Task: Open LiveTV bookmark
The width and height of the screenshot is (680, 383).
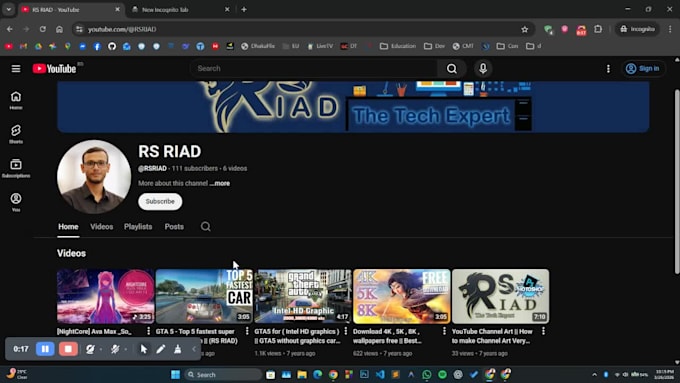Action: pyautogui.click(x=320, y=46)
